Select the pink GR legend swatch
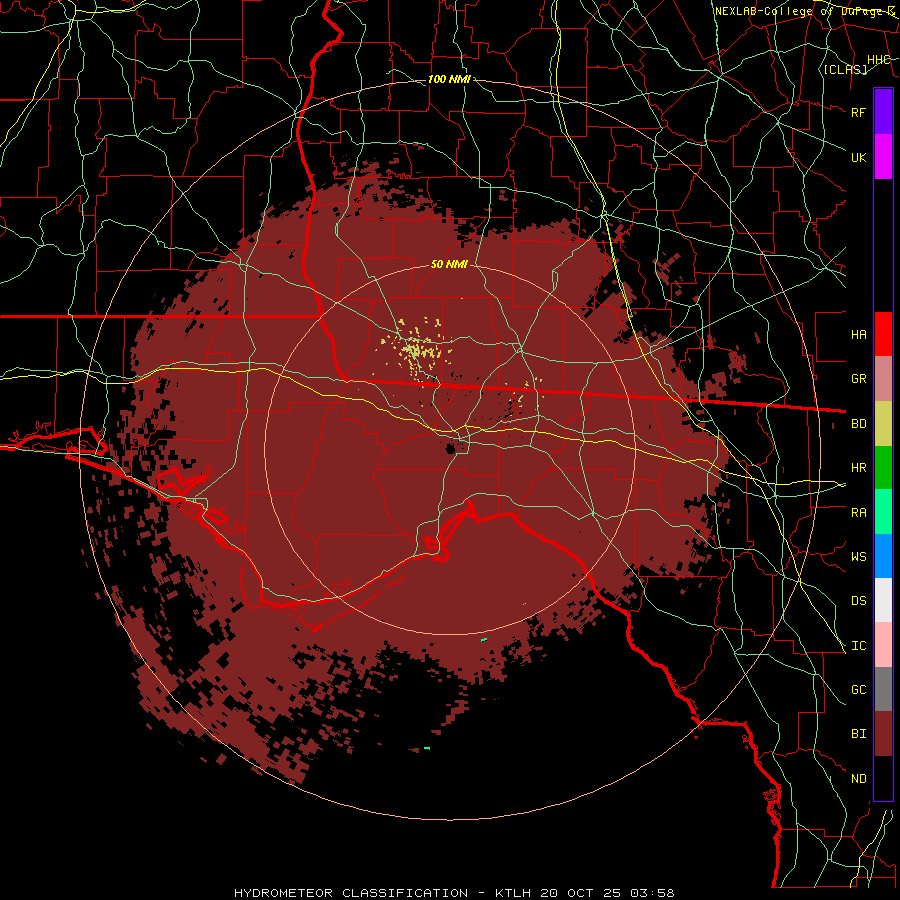Image resolution: width=900 pixels, height=900 pixels. pos(883,378)
